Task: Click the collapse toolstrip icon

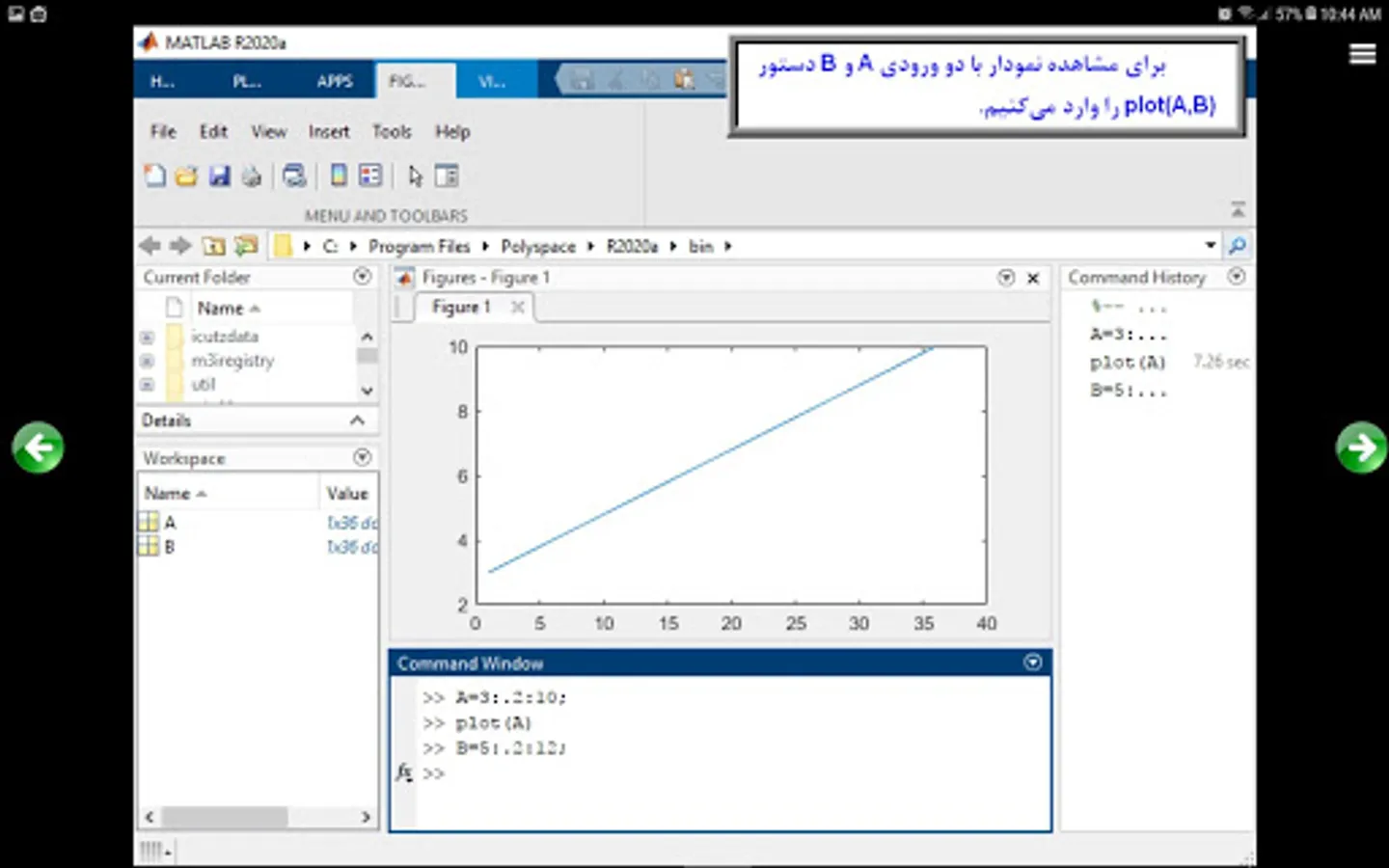Action: [1239, 209]
